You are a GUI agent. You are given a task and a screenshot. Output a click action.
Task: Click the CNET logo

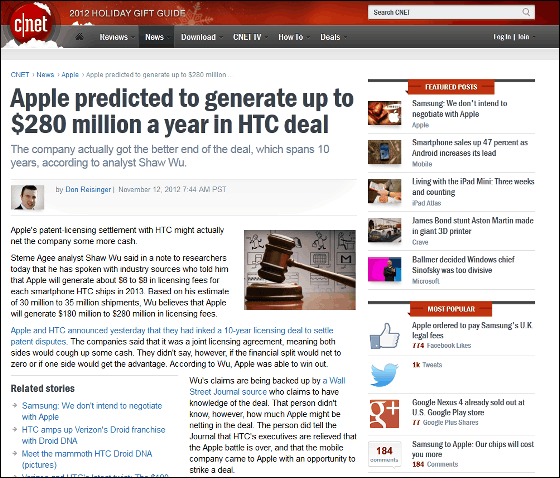(x=30, y=24)
